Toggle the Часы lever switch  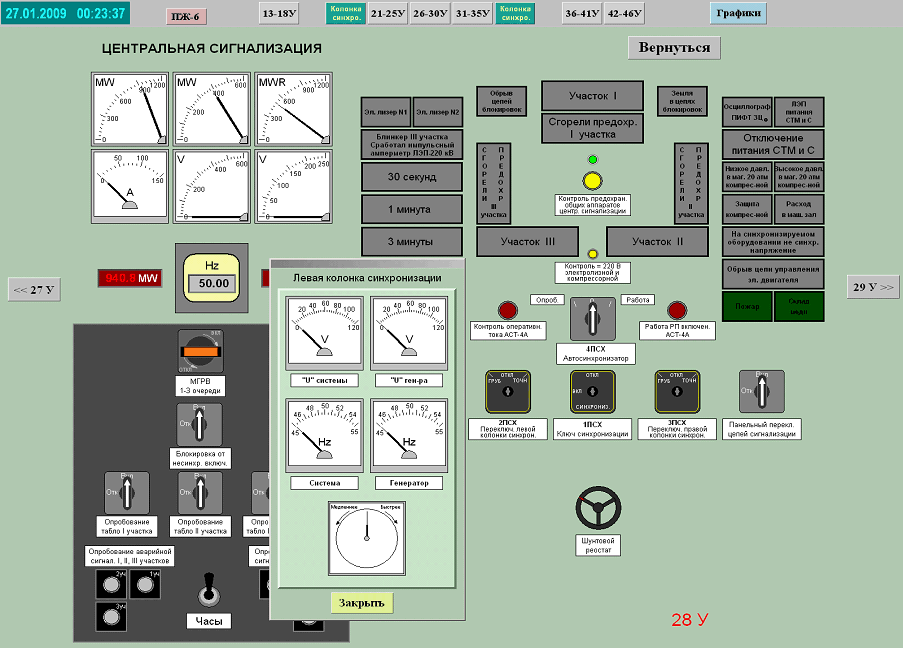point(207,591)
